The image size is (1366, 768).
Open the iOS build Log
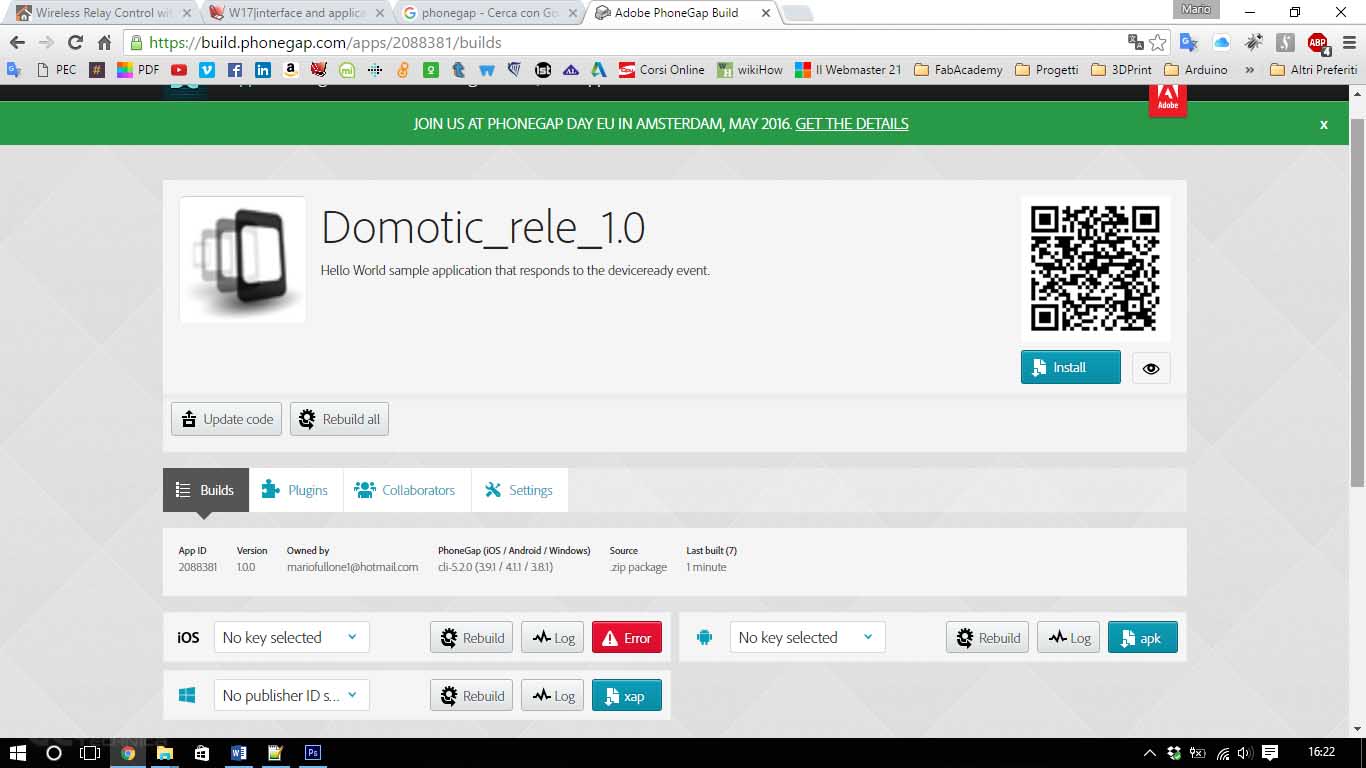coord(552,638)
